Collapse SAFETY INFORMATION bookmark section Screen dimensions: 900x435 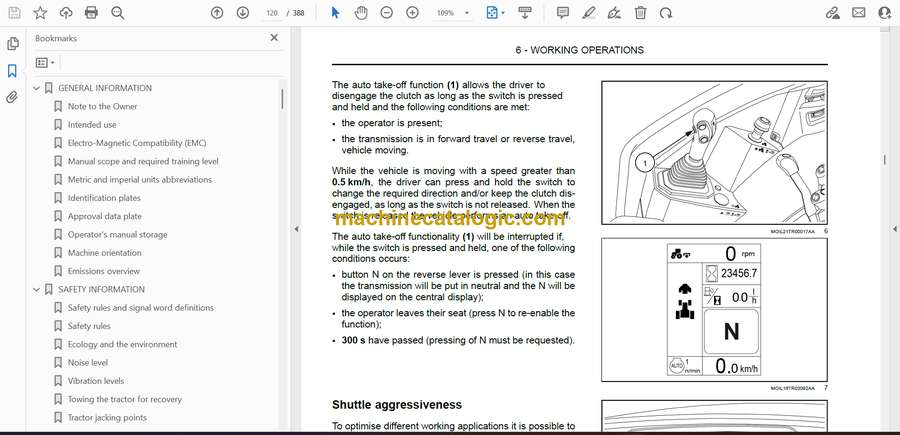click(36, 290)
